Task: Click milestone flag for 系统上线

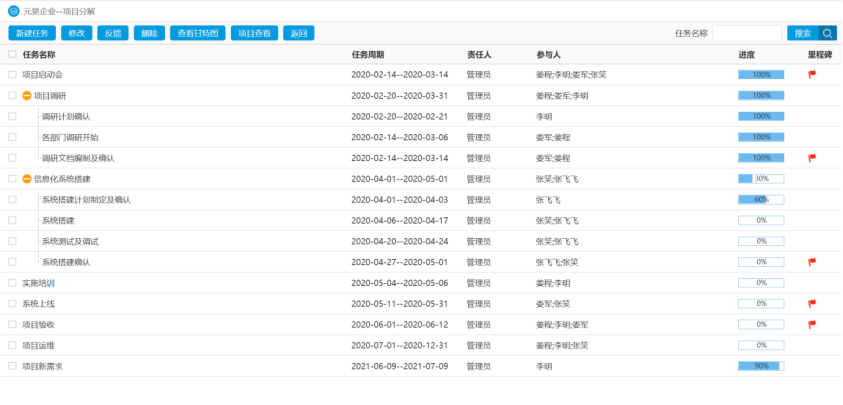Action: coord(812,303)
